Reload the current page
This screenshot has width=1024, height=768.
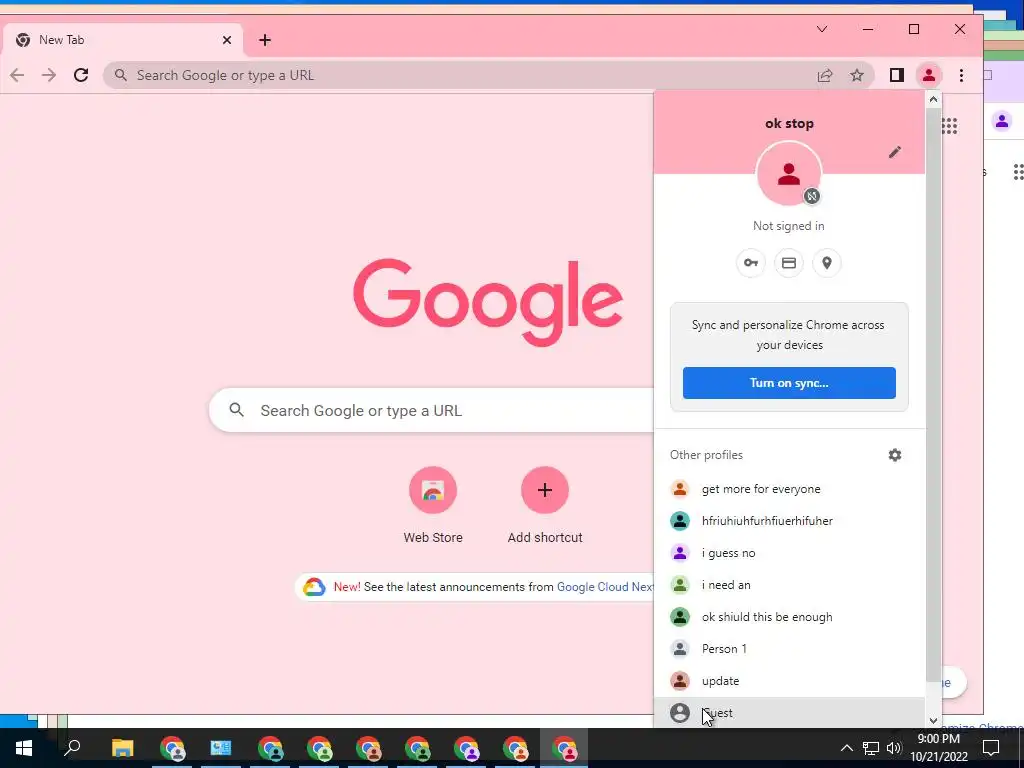(x=81, y=75)
